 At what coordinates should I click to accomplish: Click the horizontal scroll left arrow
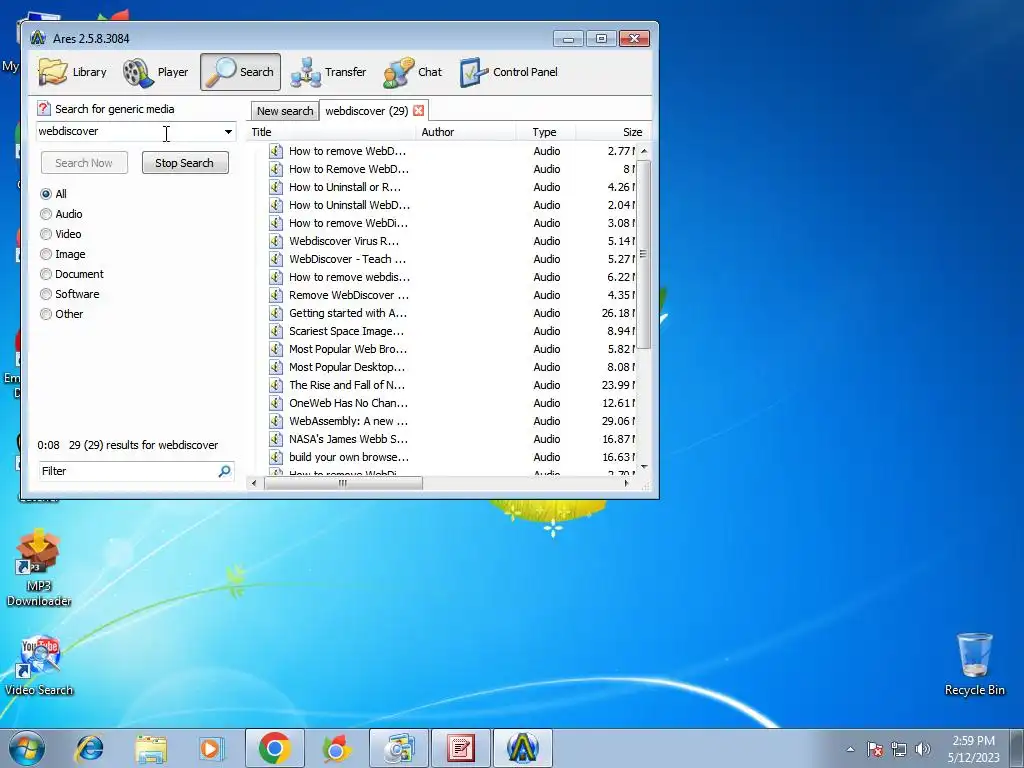coord(255,483)
